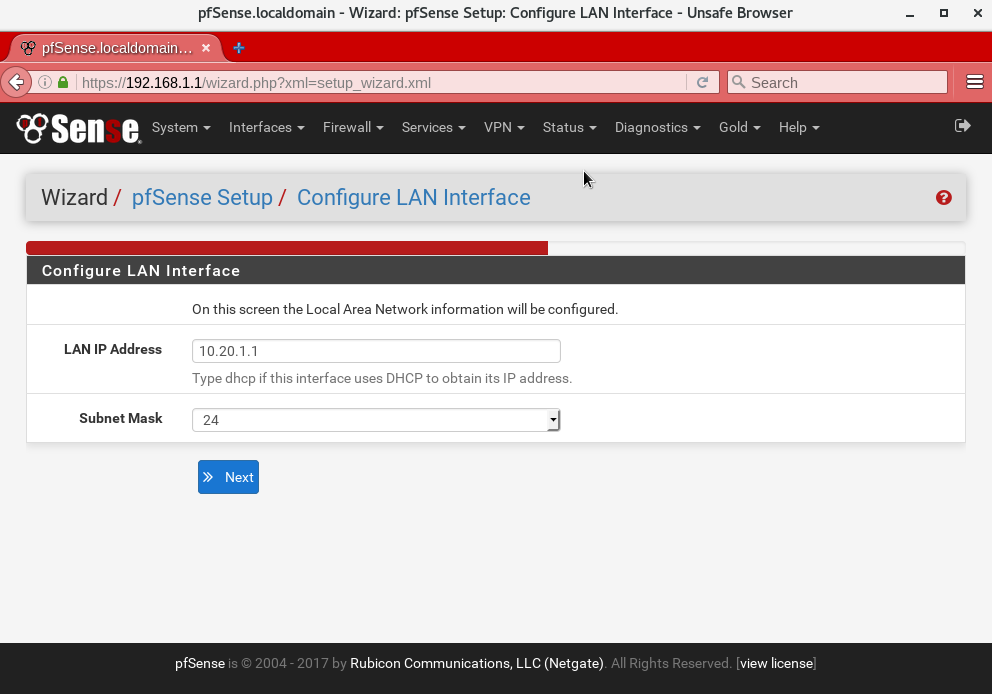This screenshot has height=694, width=992.
Task: Open the Services menu
Action: pyautogui.click(x=433, y=128)
